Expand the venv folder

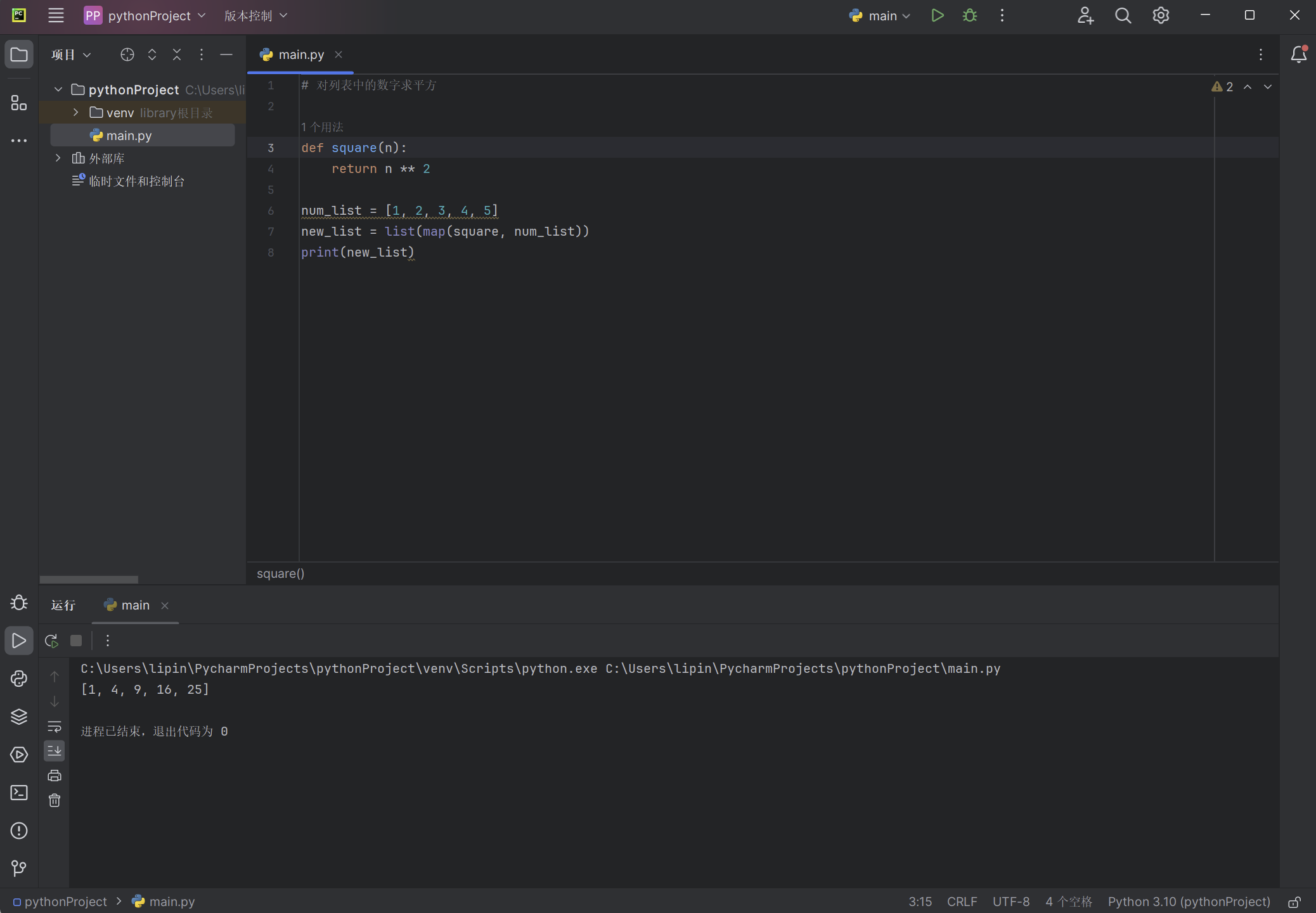click(76, 113)
